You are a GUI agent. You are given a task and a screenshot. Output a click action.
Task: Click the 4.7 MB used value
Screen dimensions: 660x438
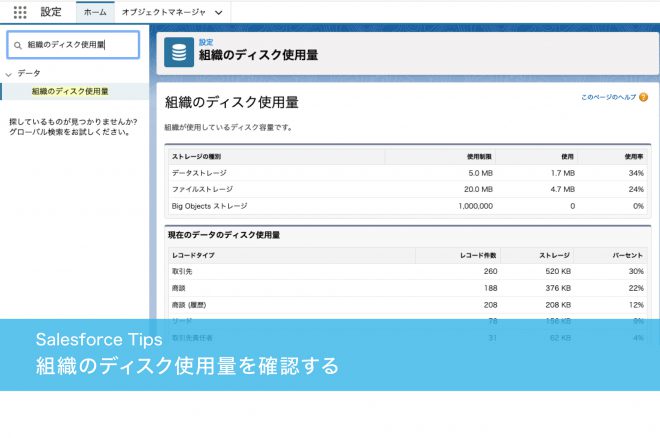[x=562, y=189]
